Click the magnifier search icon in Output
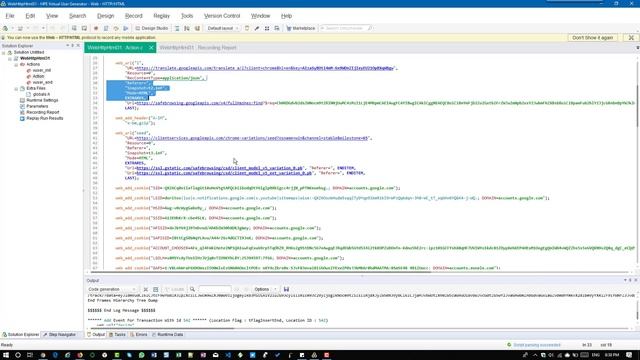This screenshot has height=360, width=640. (x=192, y=289)
